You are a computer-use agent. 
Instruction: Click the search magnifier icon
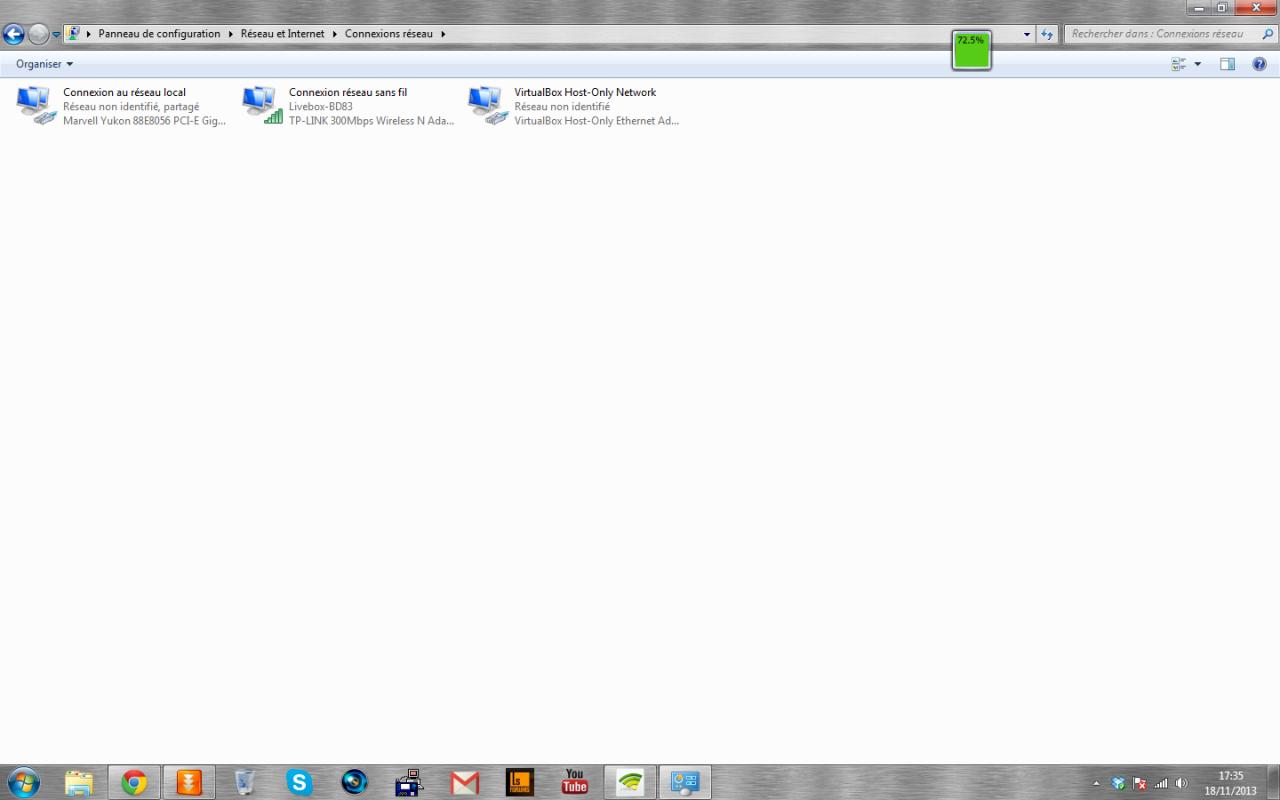1269,34
